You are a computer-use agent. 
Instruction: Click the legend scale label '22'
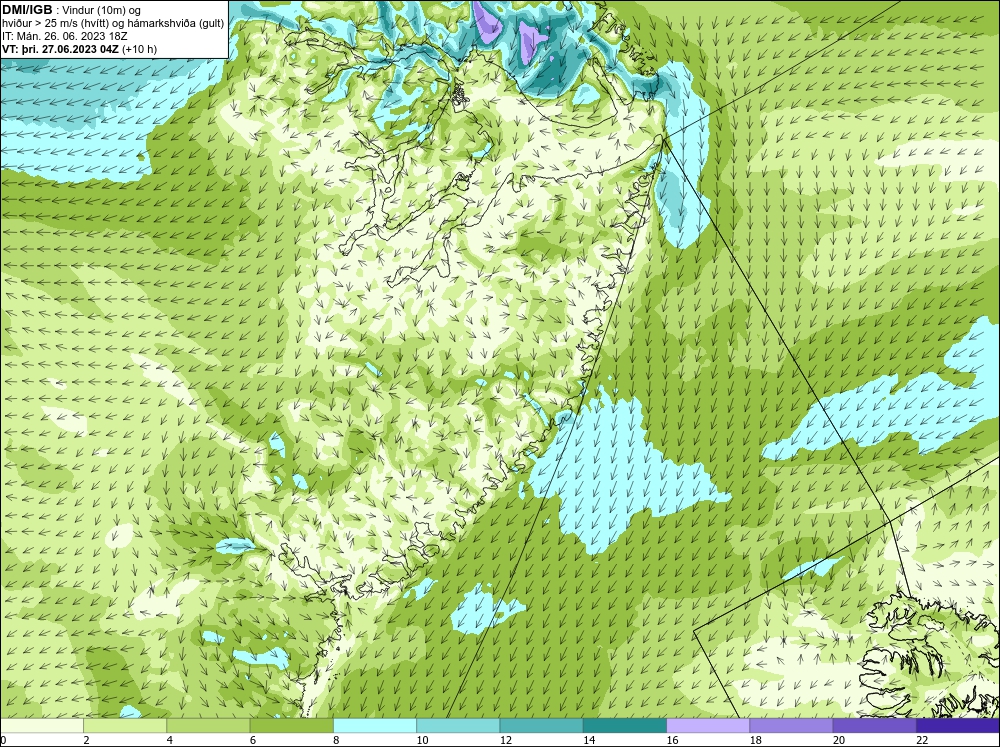point(922,740)
